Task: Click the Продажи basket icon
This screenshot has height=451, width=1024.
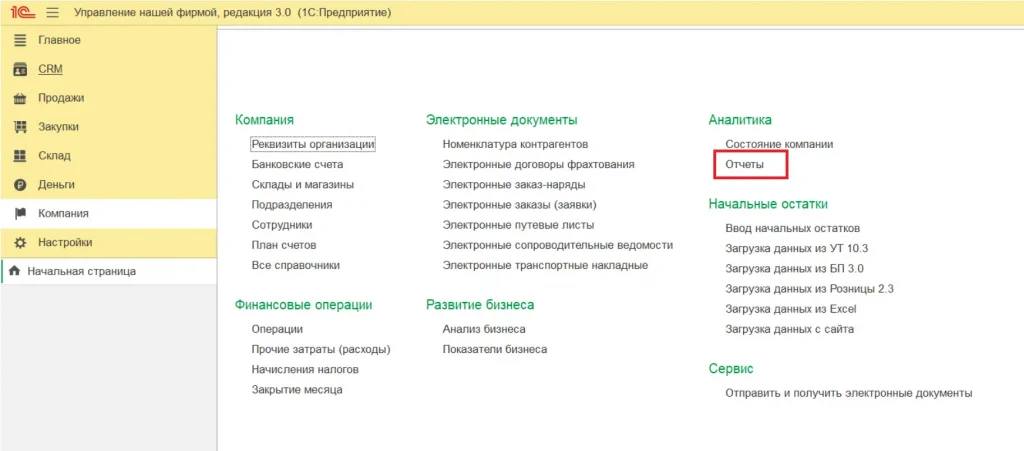Action: point(19,98)
